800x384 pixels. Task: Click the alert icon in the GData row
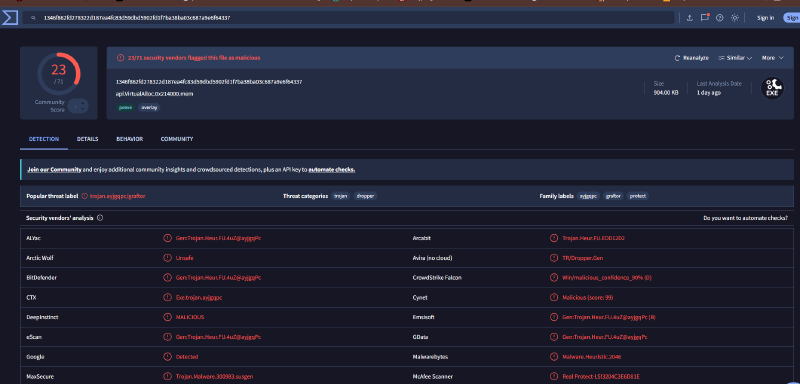tap(554, 337)
